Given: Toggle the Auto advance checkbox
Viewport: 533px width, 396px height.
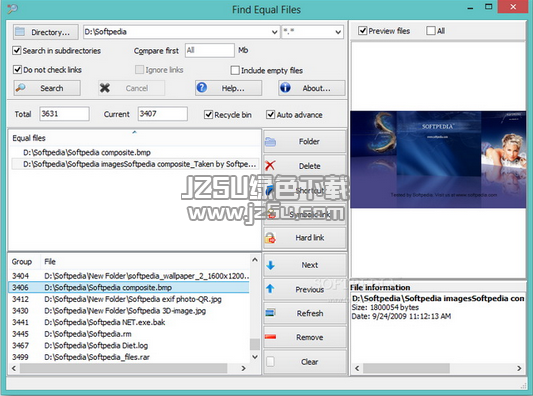Looking at the screenshot, I should 271,115.
